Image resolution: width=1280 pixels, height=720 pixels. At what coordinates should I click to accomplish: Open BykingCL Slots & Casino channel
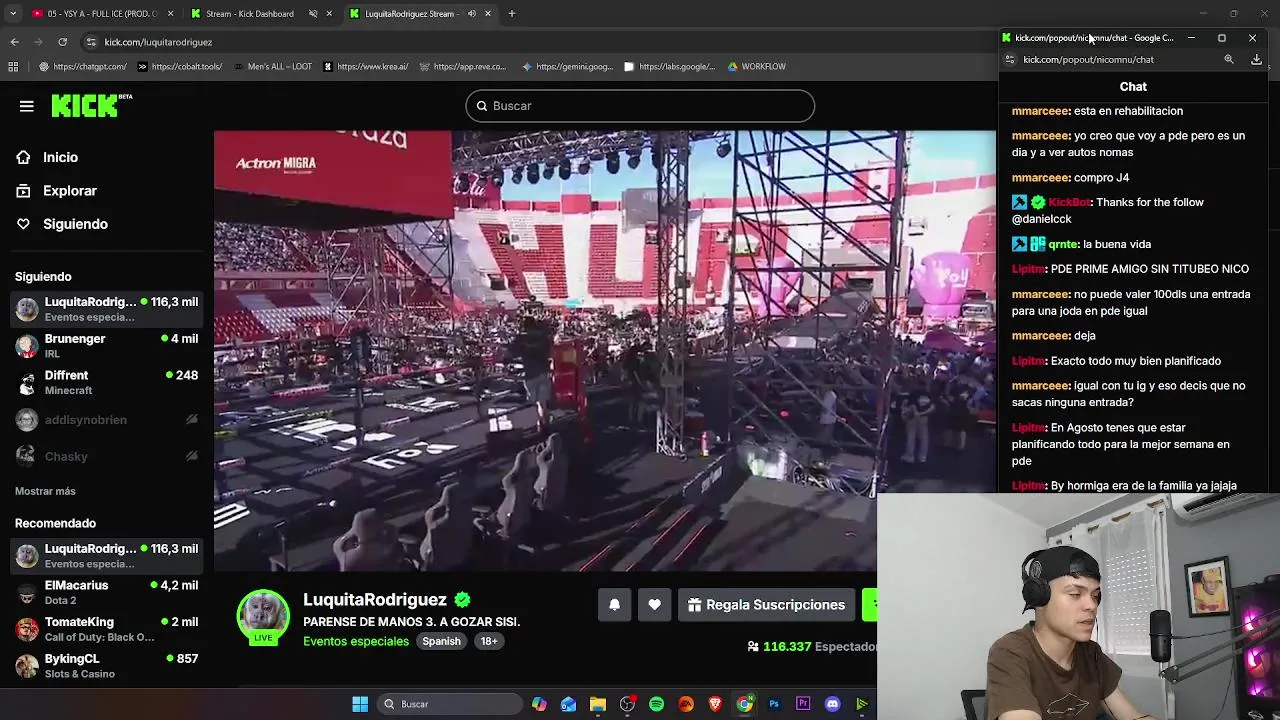coord(106,666)
